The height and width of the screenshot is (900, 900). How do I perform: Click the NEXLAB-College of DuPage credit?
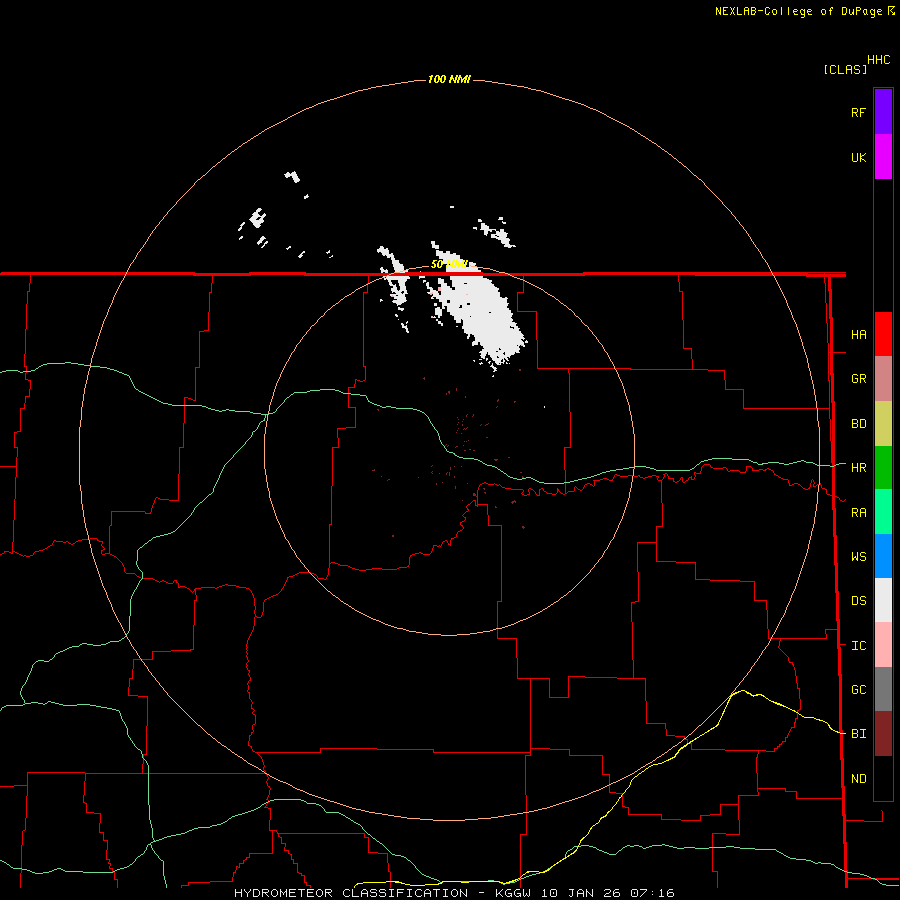click(798, 11)
